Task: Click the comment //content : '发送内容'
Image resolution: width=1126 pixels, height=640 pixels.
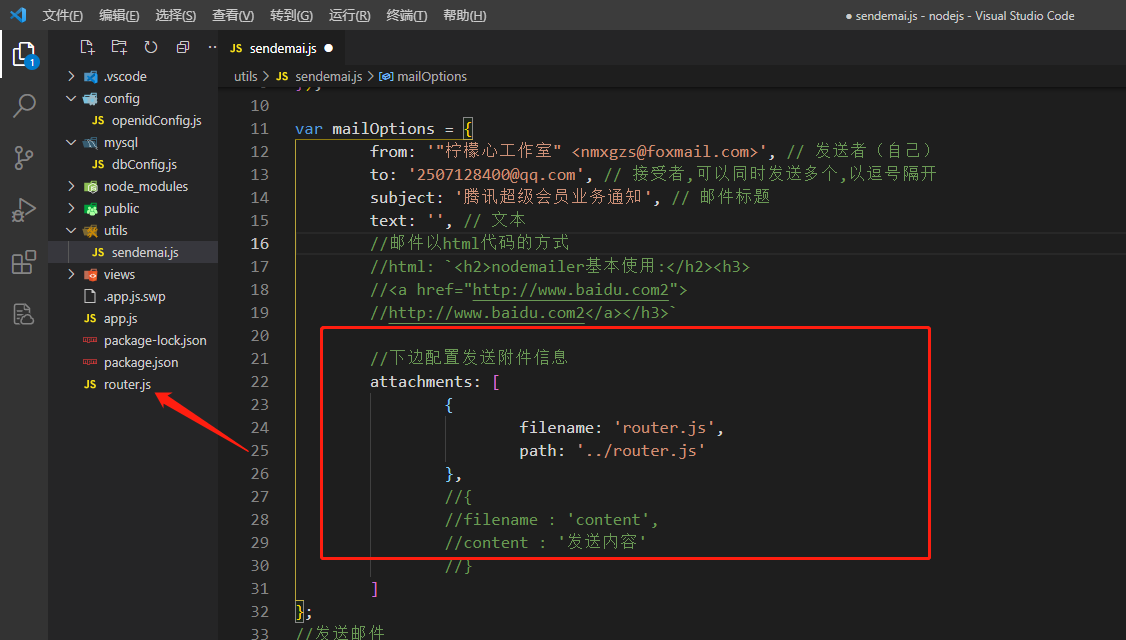Action: point(545,542)
